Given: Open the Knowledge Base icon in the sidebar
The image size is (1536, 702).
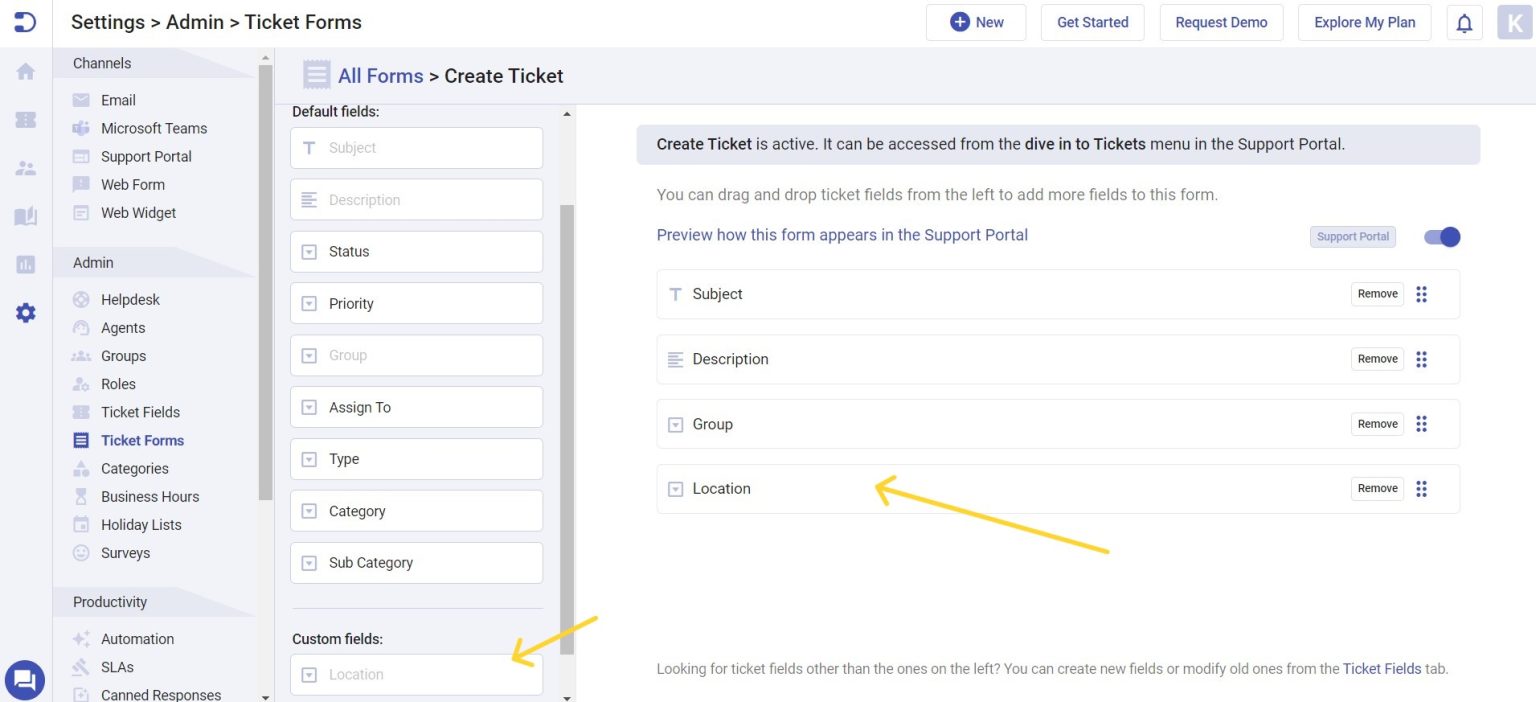Looking at the screenshot, I should 25,215.
